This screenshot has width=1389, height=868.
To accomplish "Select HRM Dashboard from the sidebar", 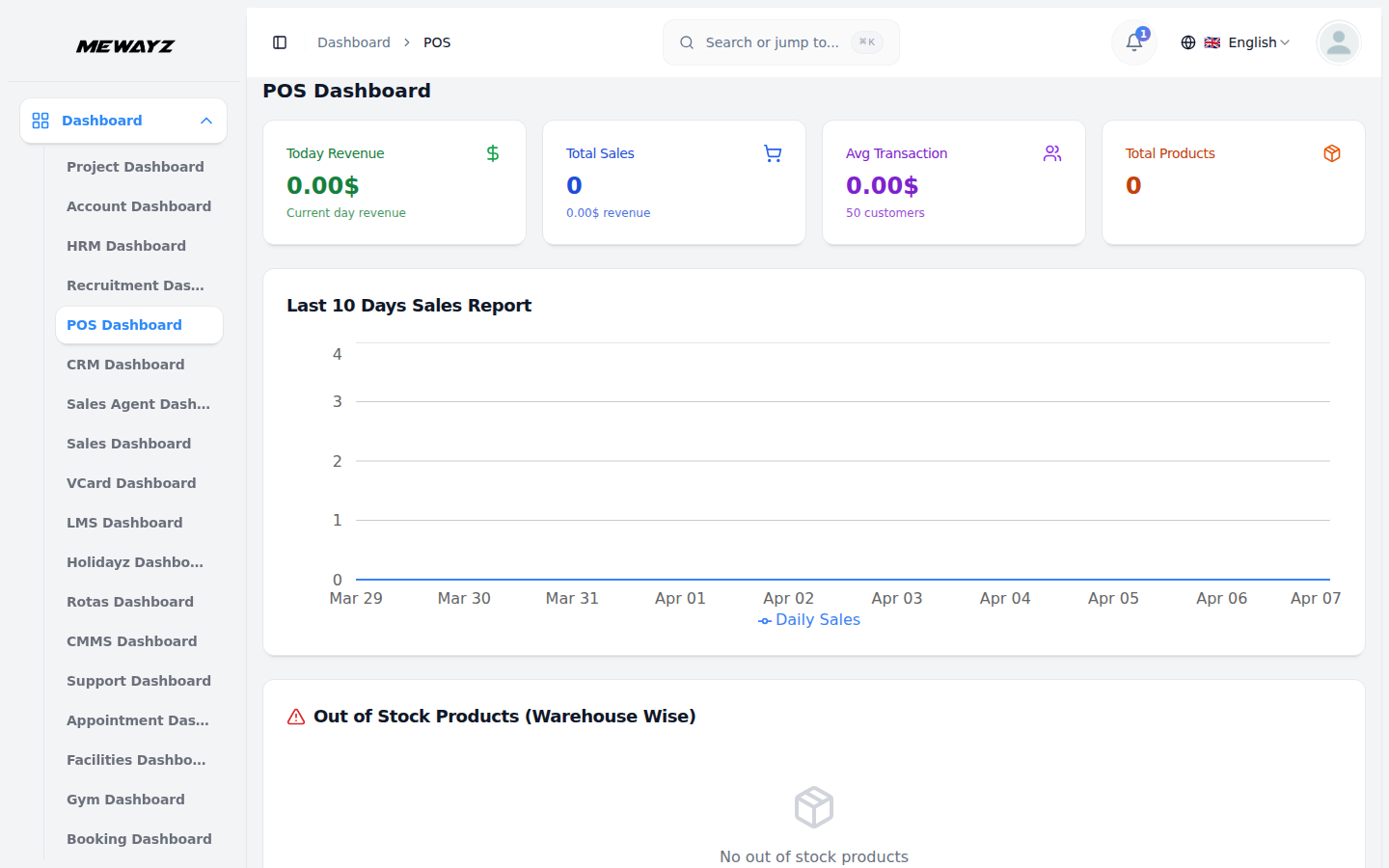I will click(126, 246).
